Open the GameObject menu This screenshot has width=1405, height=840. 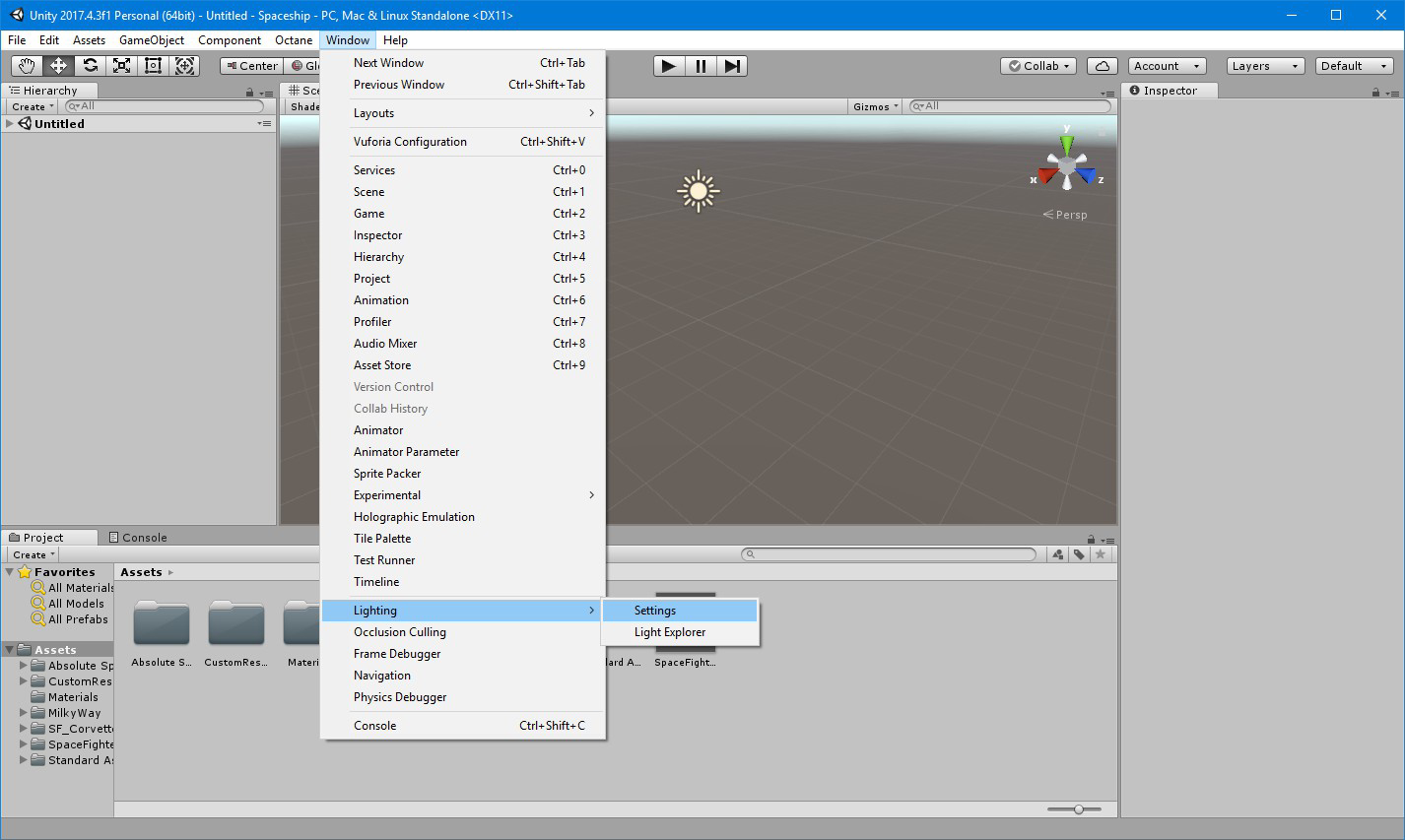pyautogui.click(x=152, y=40)
